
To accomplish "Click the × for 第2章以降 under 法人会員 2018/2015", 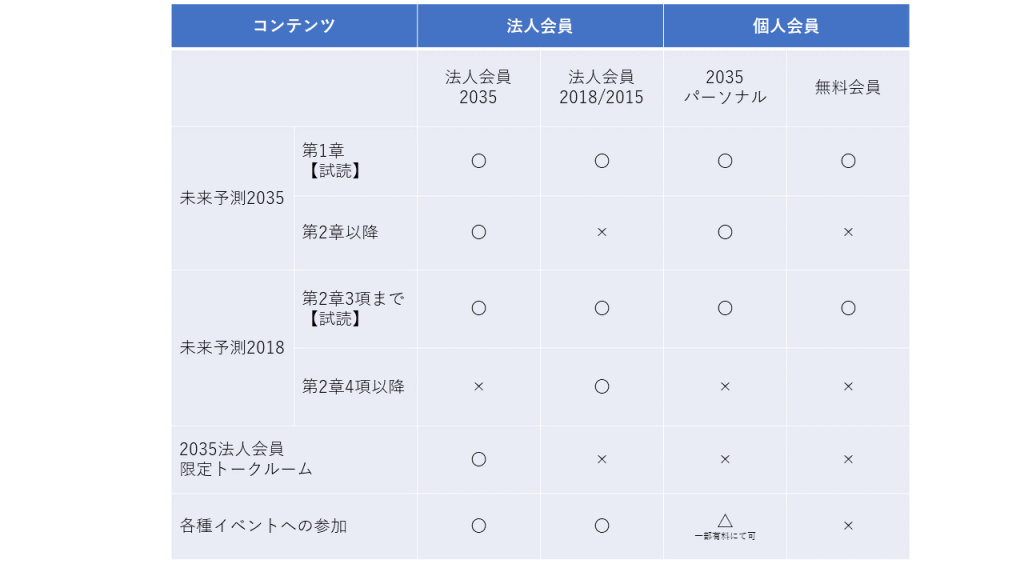I will click(x=601, y=232).
